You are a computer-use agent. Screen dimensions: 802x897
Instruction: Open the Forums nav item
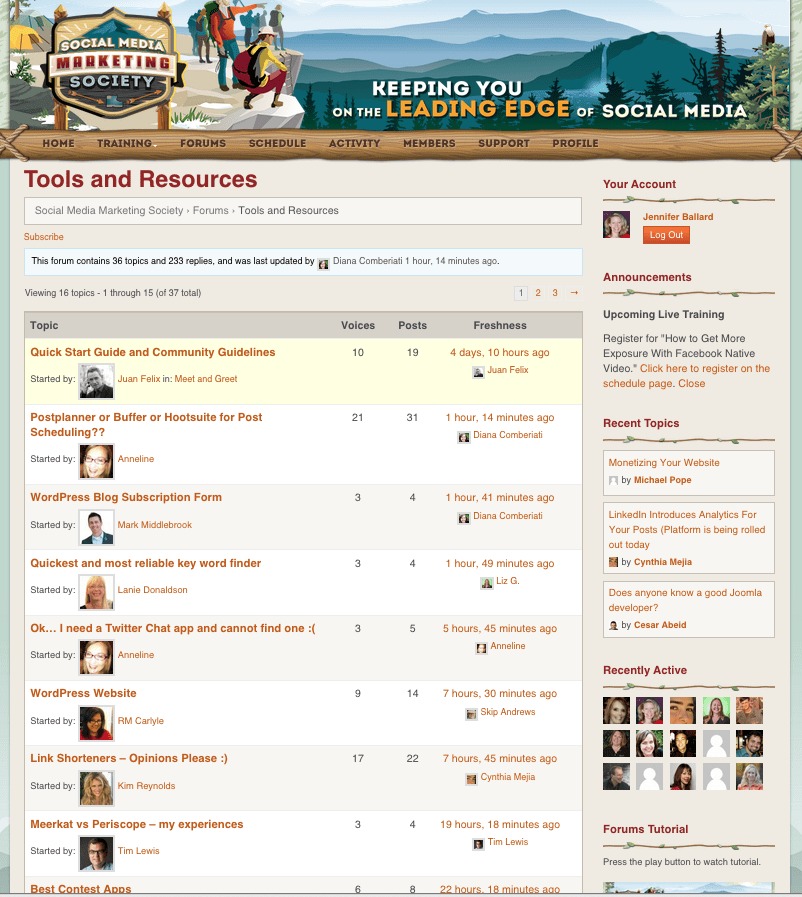pos(203,144)
